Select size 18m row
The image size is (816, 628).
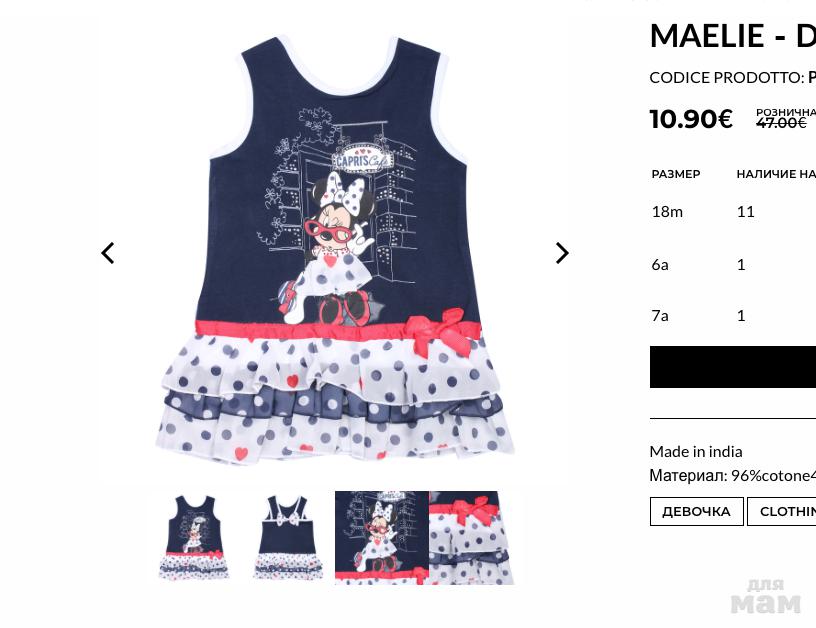click(733, 212)
